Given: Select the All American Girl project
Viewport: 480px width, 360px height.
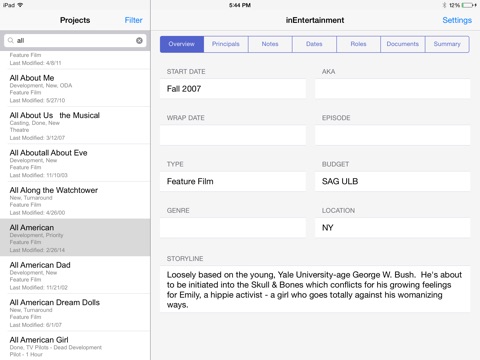Looking at the screenshot, I should (x=75, y=346).
